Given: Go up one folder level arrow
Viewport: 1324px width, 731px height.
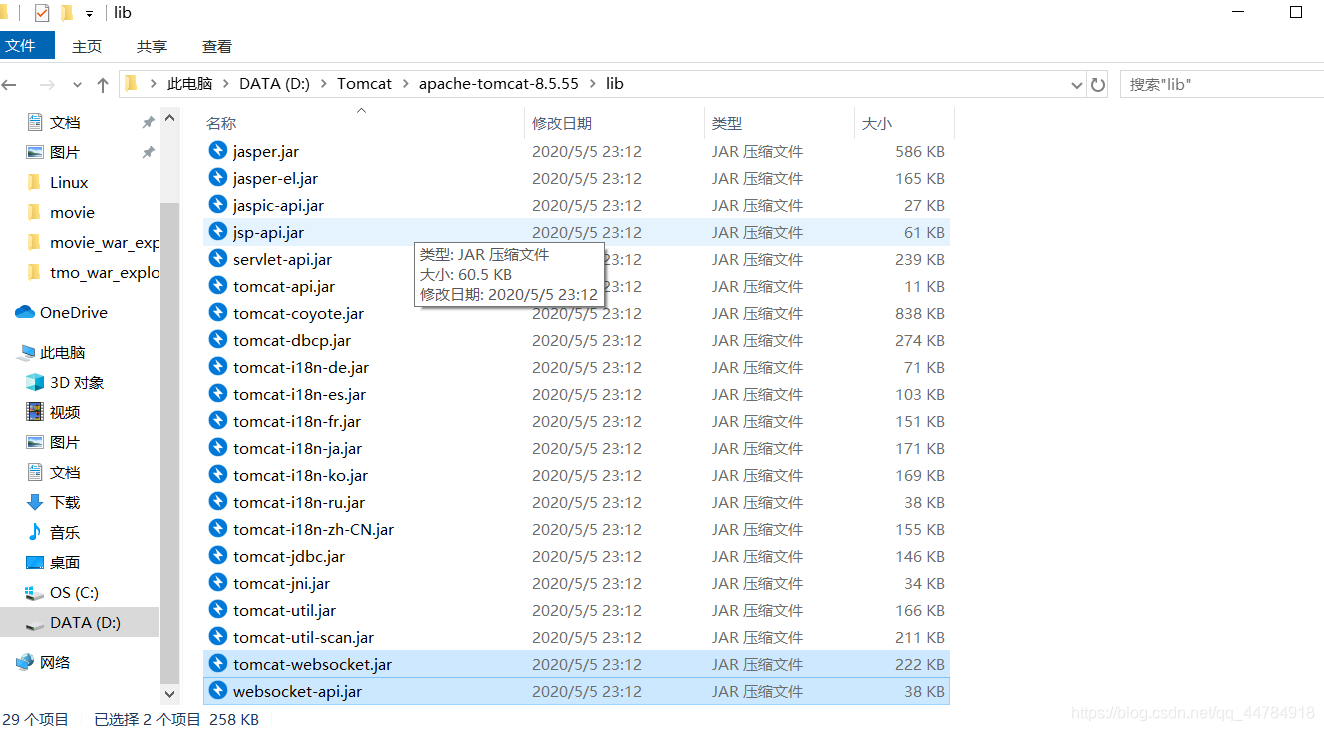Looking at the screenshot, I should [103, 84].
